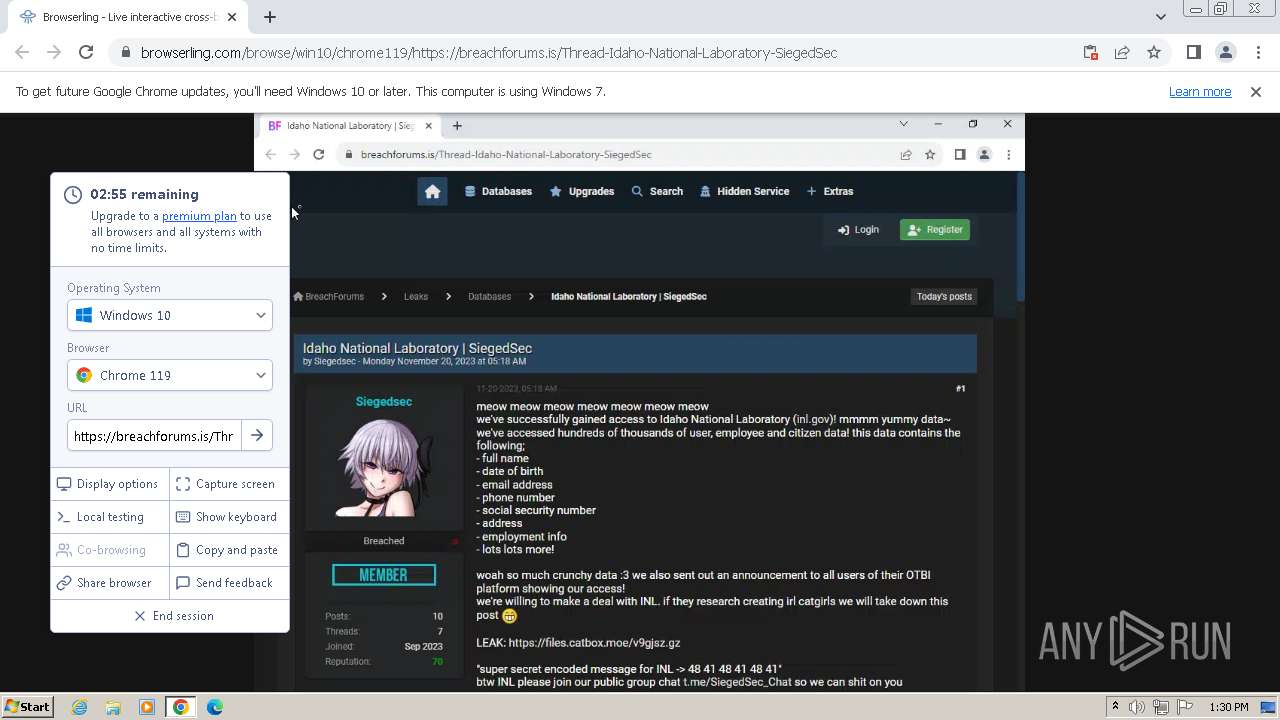
Task: Open outer Chrome profile avatar icon
Action: point(1226,53)
